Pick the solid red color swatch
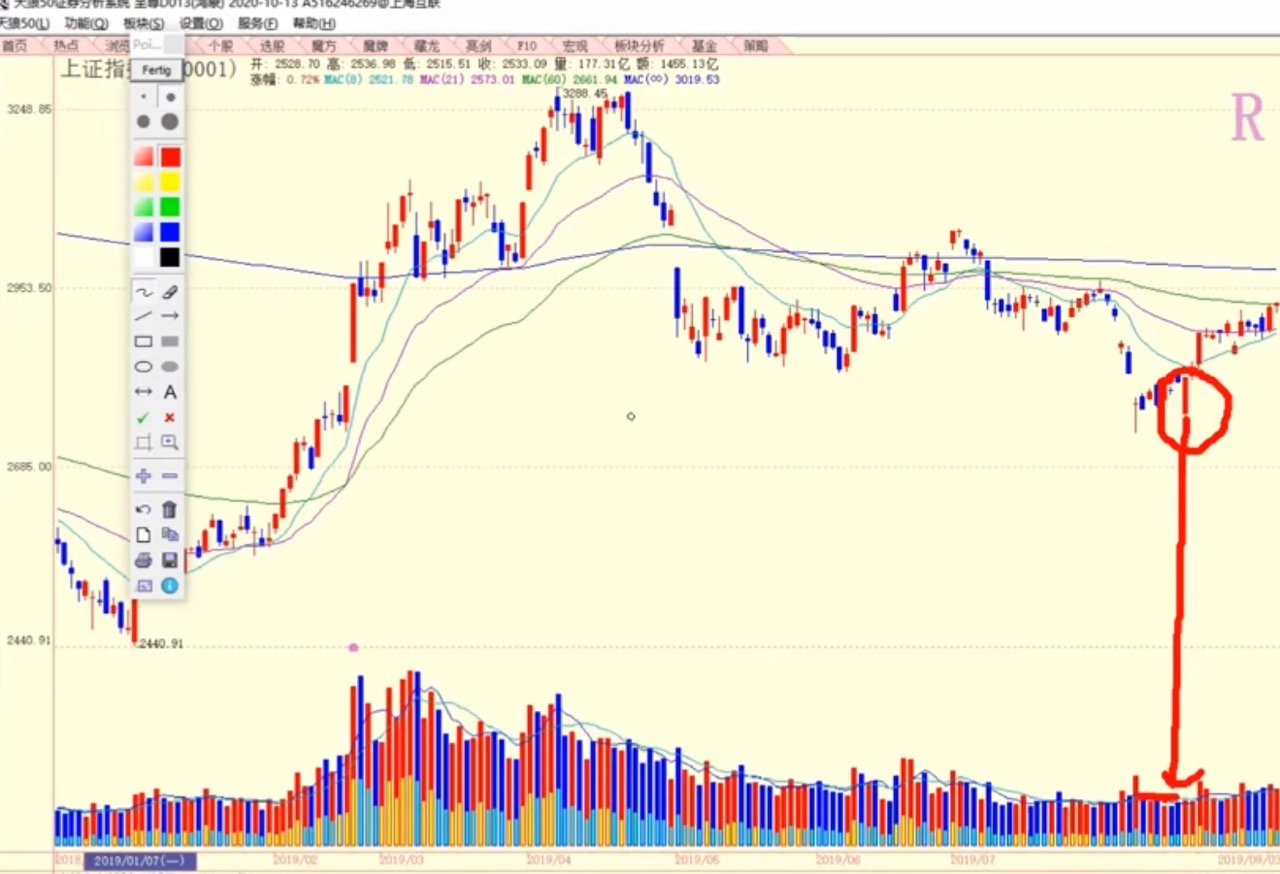This screenshot has height=874, width=1280. 170,157
